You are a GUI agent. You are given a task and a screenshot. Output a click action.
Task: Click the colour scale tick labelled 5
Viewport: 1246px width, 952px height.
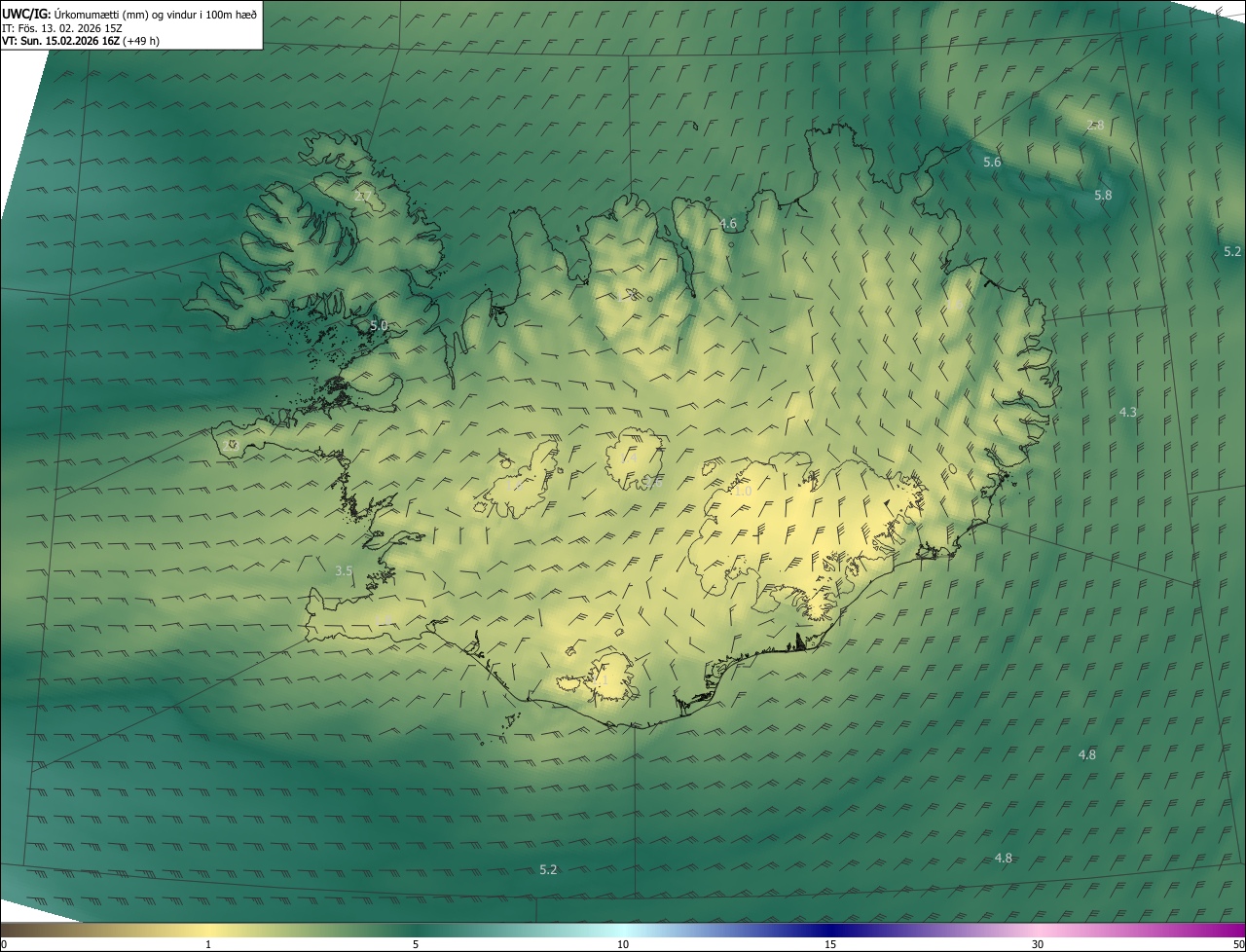click(x=416, y=944)
